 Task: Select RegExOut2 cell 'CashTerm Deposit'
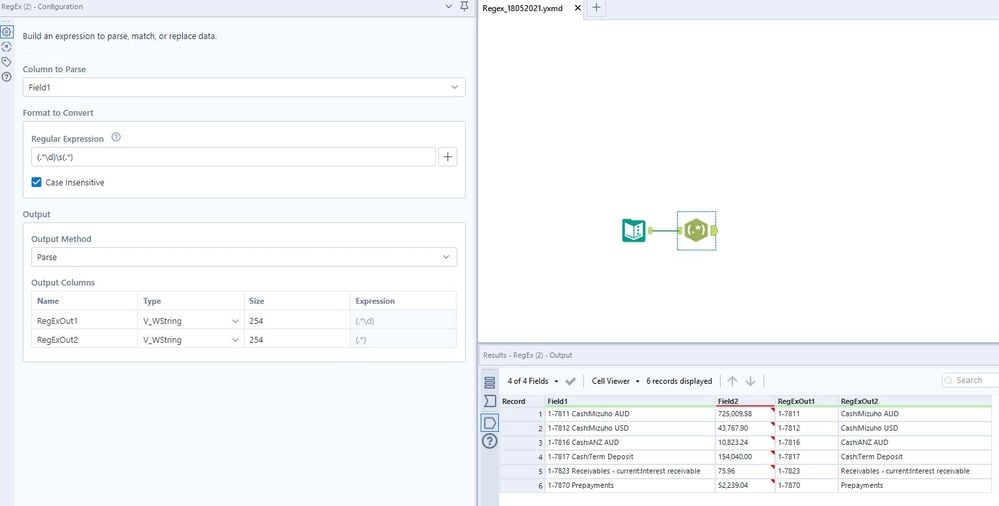915,457
